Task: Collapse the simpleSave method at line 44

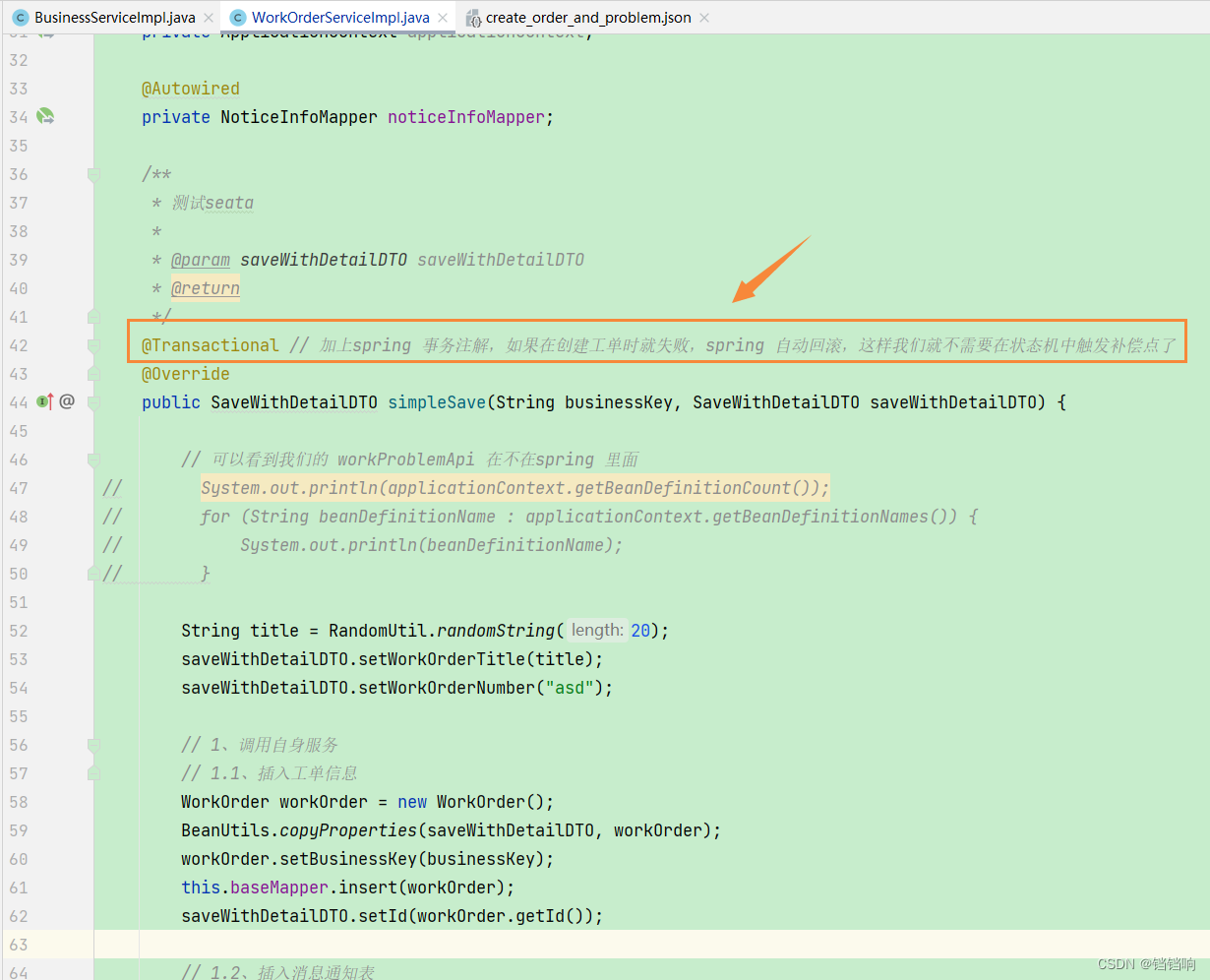Action: point(93,402)
